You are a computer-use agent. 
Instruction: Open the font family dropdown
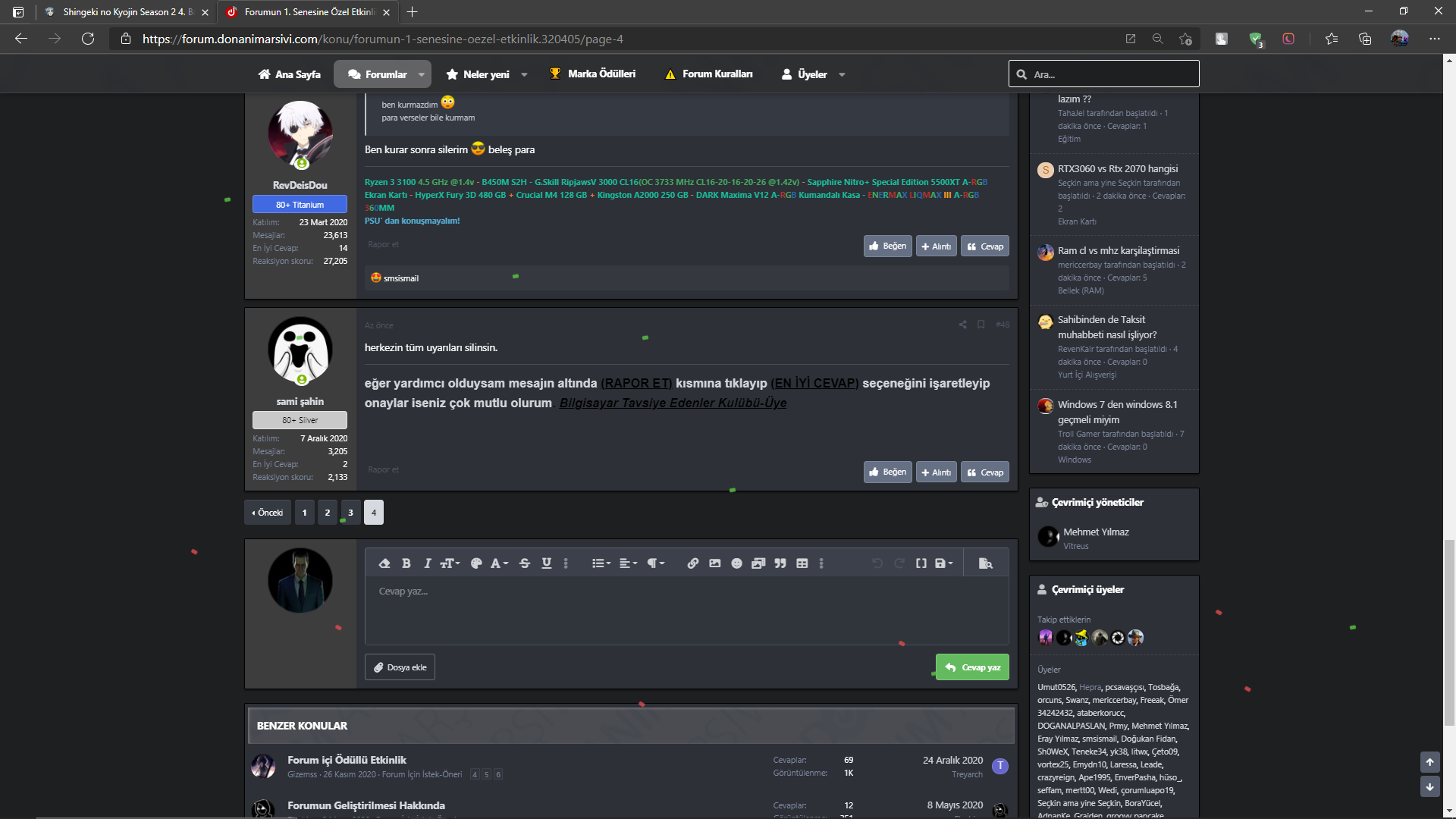499,563
